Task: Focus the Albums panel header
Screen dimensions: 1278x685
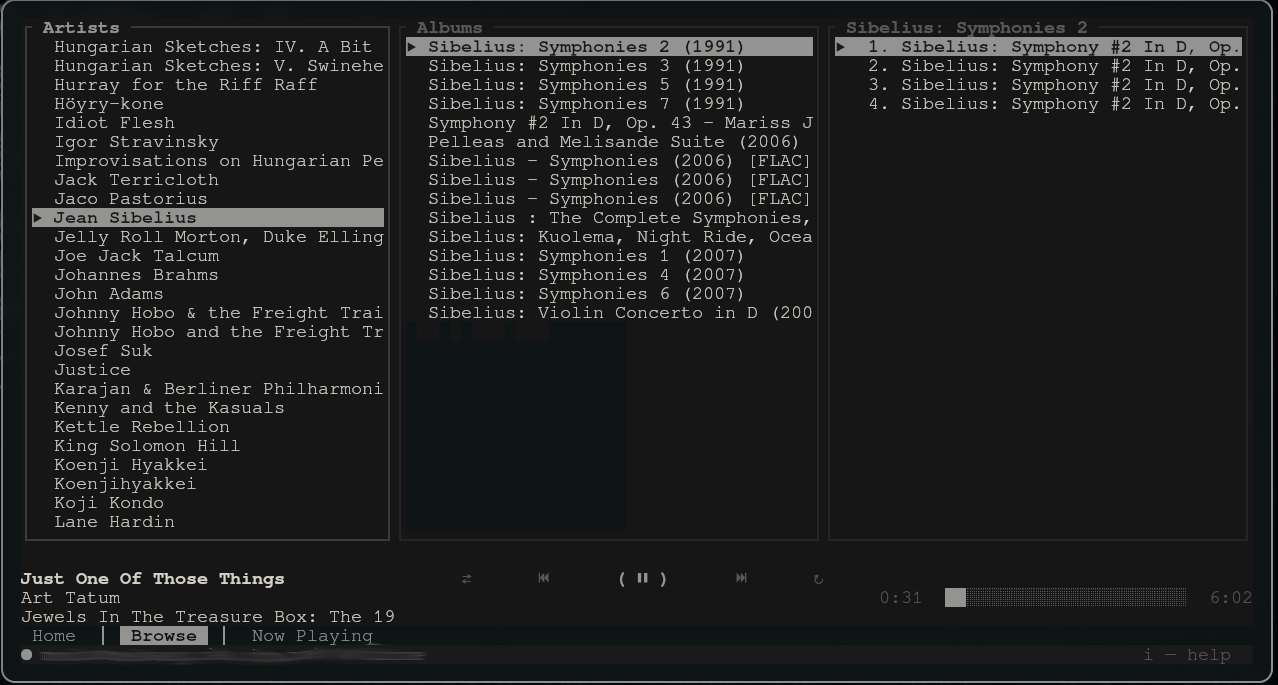Action: coord(449,28)
